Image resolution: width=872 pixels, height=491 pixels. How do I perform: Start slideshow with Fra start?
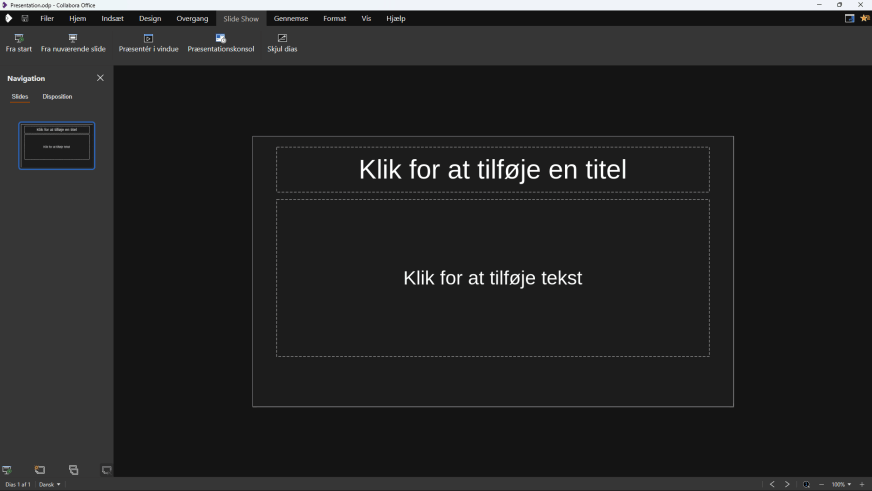(18, 43)
